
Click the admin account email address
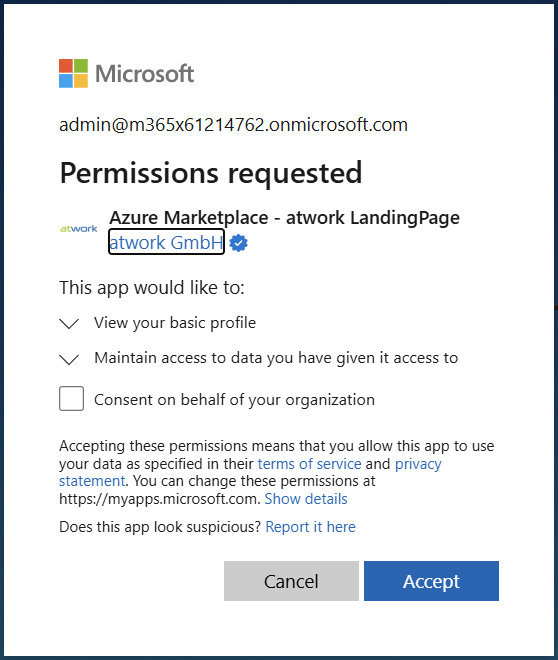[233, 125]
